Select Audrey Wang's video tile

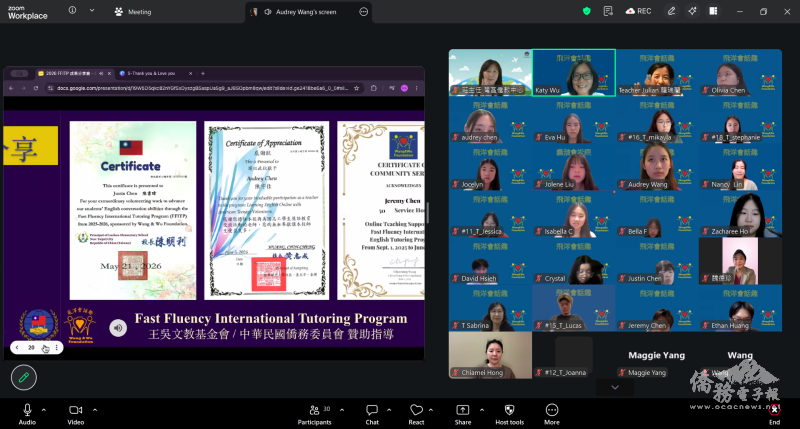click(x=657, y=166)
